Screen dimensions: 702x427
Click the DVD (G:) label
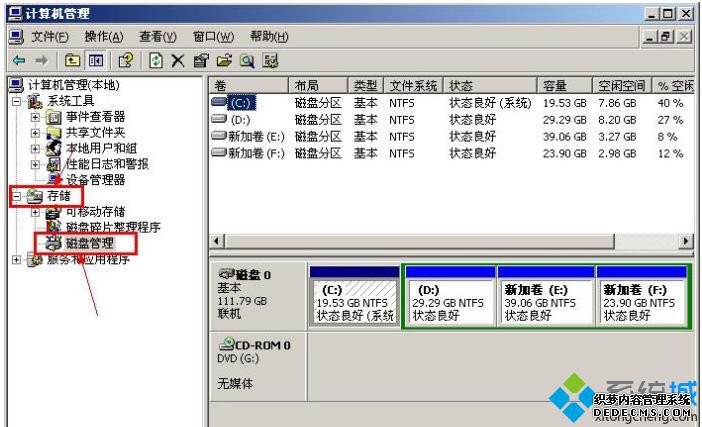238,359
